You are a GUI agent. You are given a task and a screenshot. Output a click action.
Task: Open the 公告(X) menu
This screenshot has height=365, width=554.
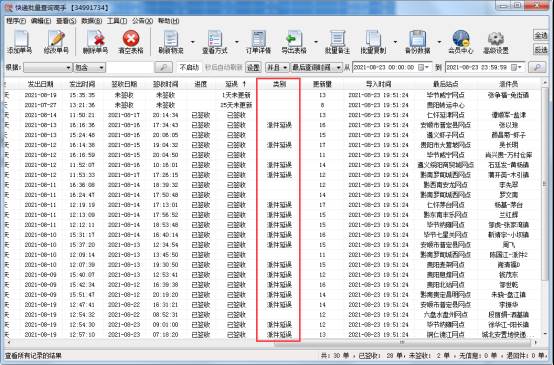[x=142, y=21]
